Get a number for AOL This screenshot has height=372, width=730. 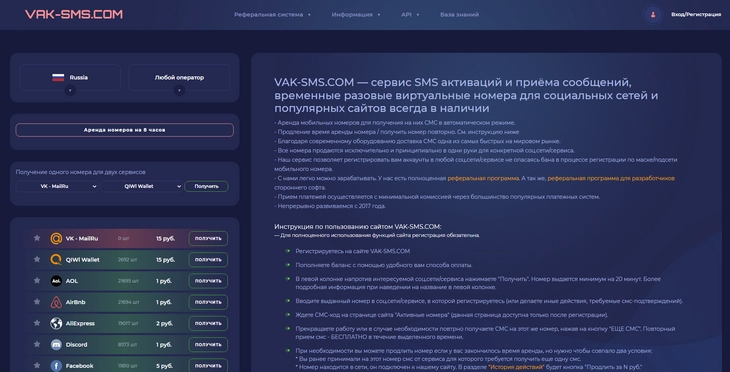(x=208, y=281)
